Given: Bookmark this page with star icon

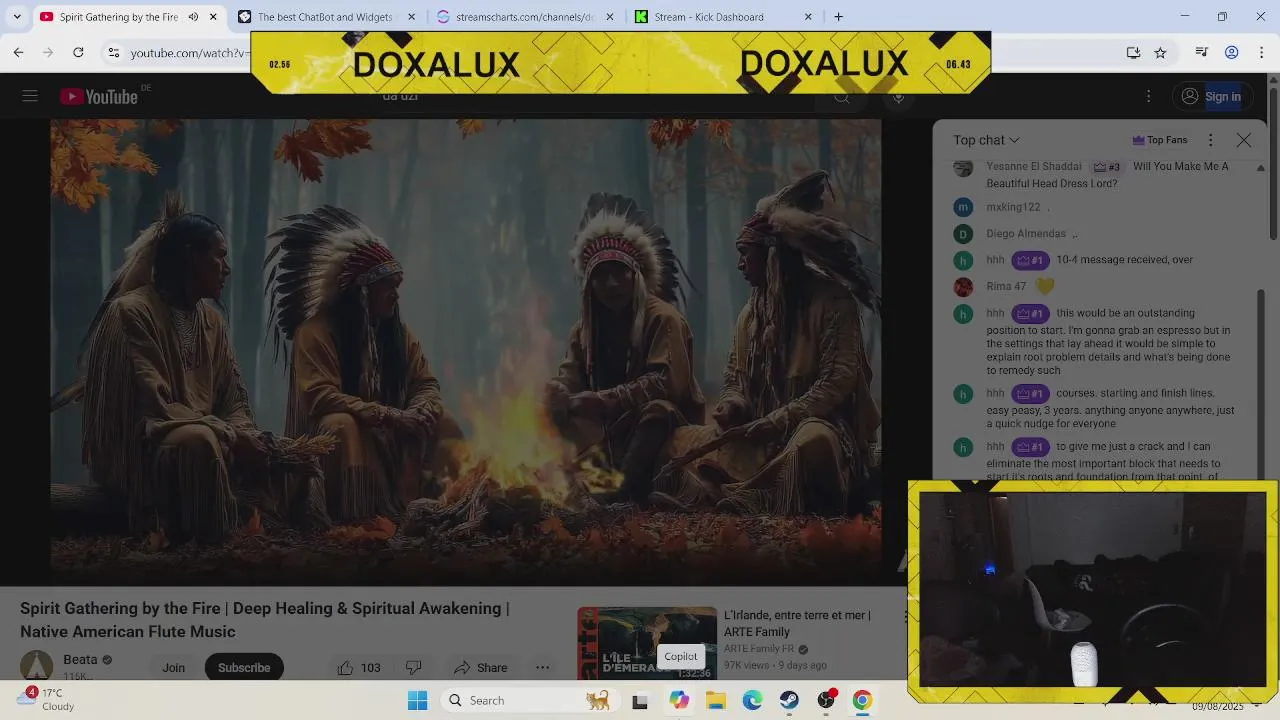Looking at the screenshot, I should tap(1160, 53).
